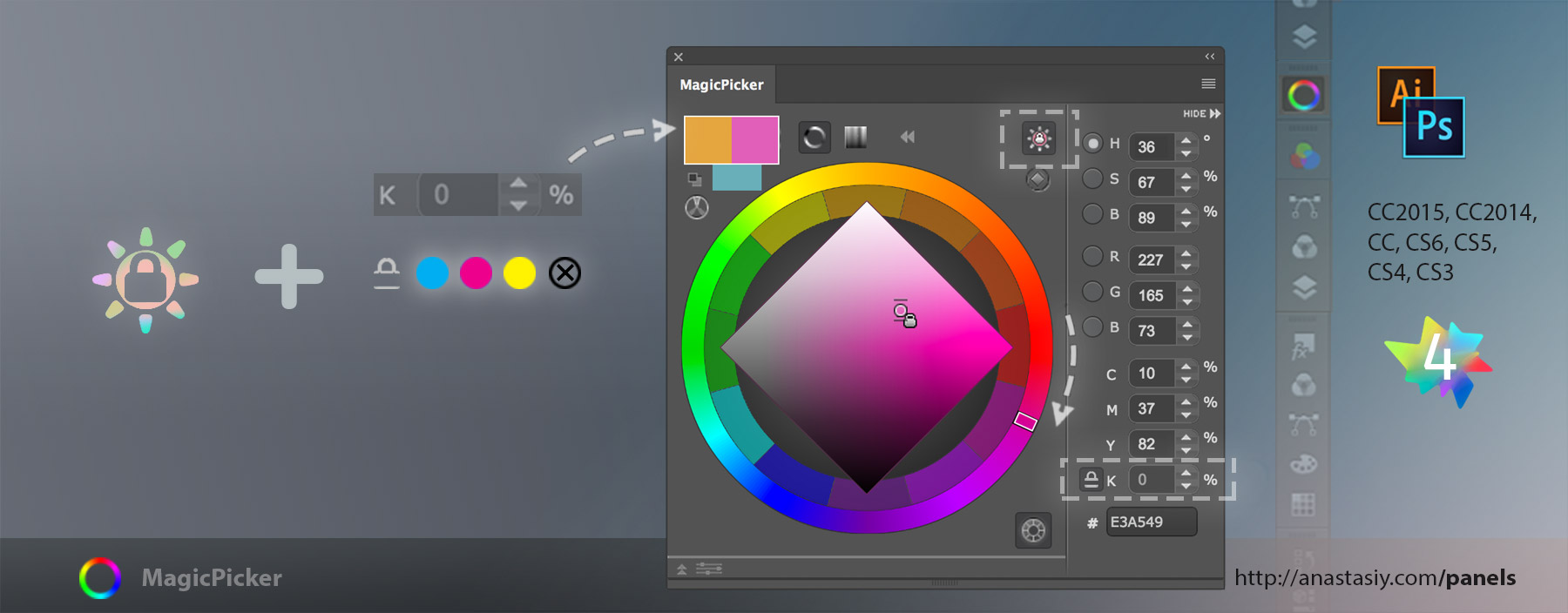
Task: Open Layers dock icon above MagicPicker ring
Action: click(1304, 37)
